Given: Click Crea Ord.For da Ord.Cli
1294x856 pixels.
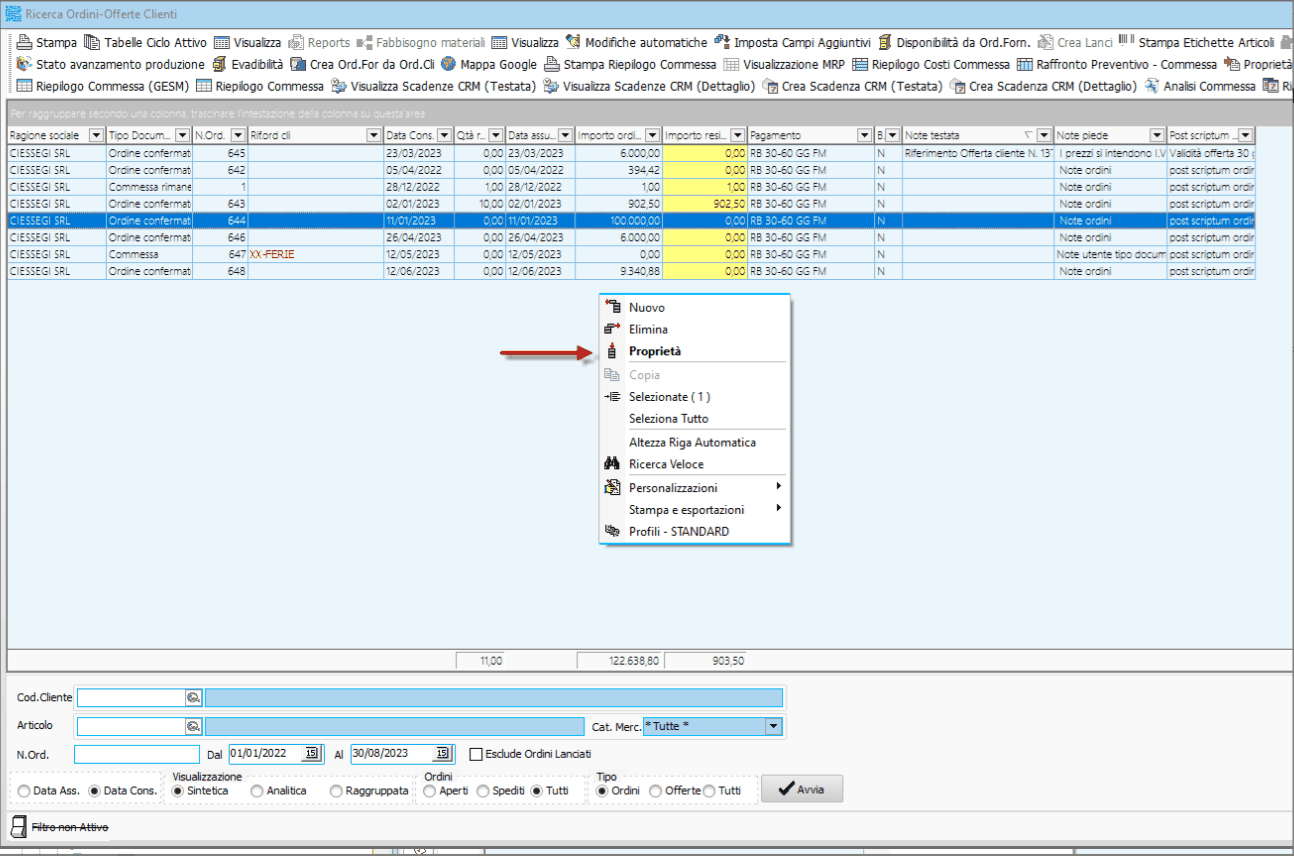Looking at the screenshot, I should (x=362, y=64).
